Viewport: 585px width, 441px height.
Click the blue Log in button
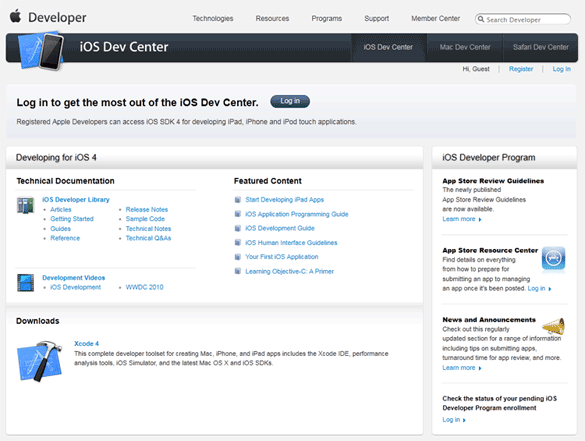pos(290,101)
